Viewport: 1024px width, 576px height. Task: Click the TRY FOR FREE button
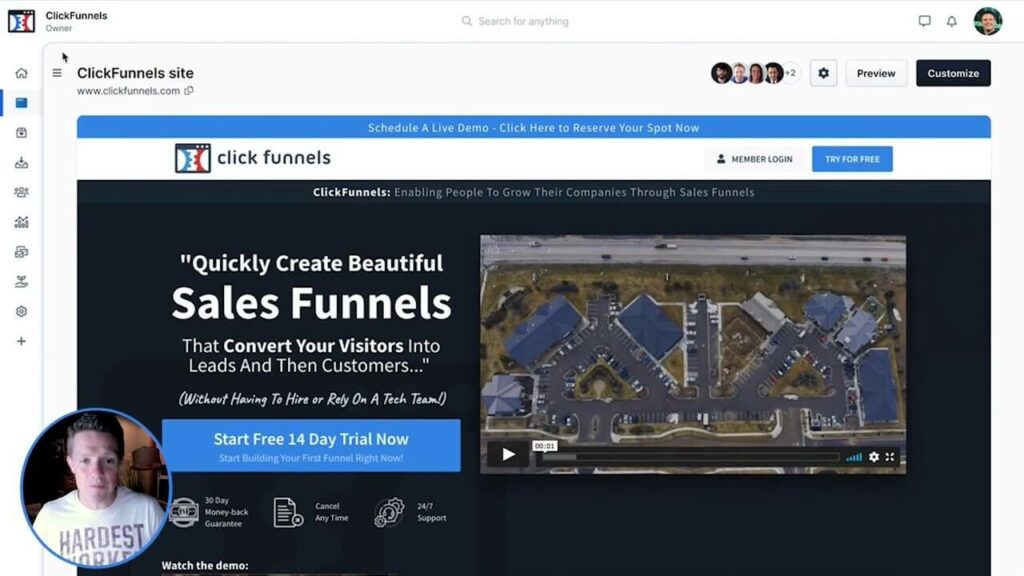pyautogui.click(x=852, y=159)
